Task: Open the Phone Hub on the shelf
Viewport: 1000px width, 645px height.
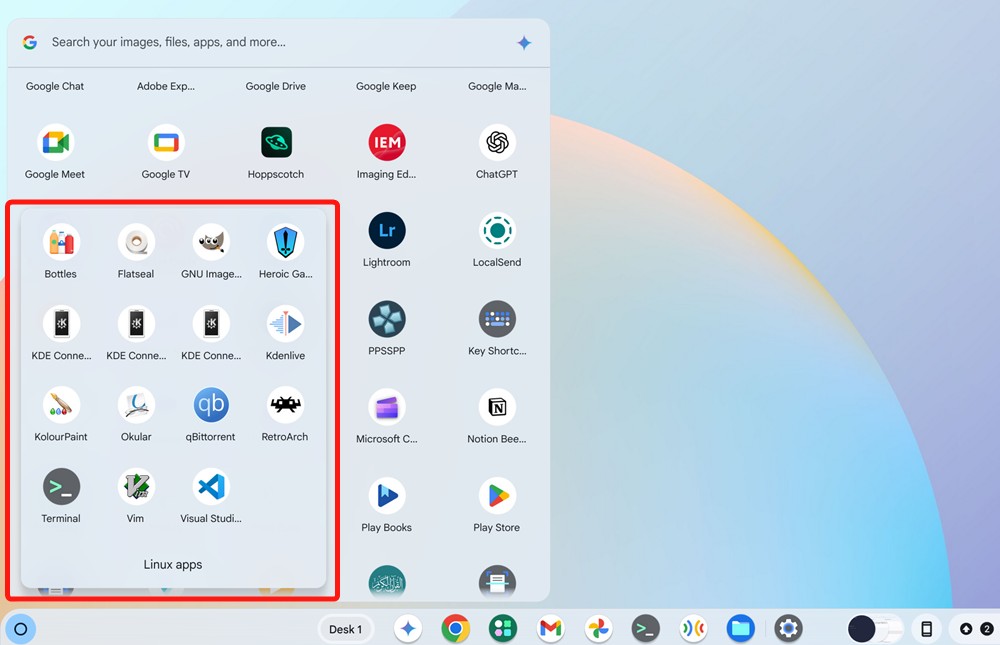Action: [927, 629]
